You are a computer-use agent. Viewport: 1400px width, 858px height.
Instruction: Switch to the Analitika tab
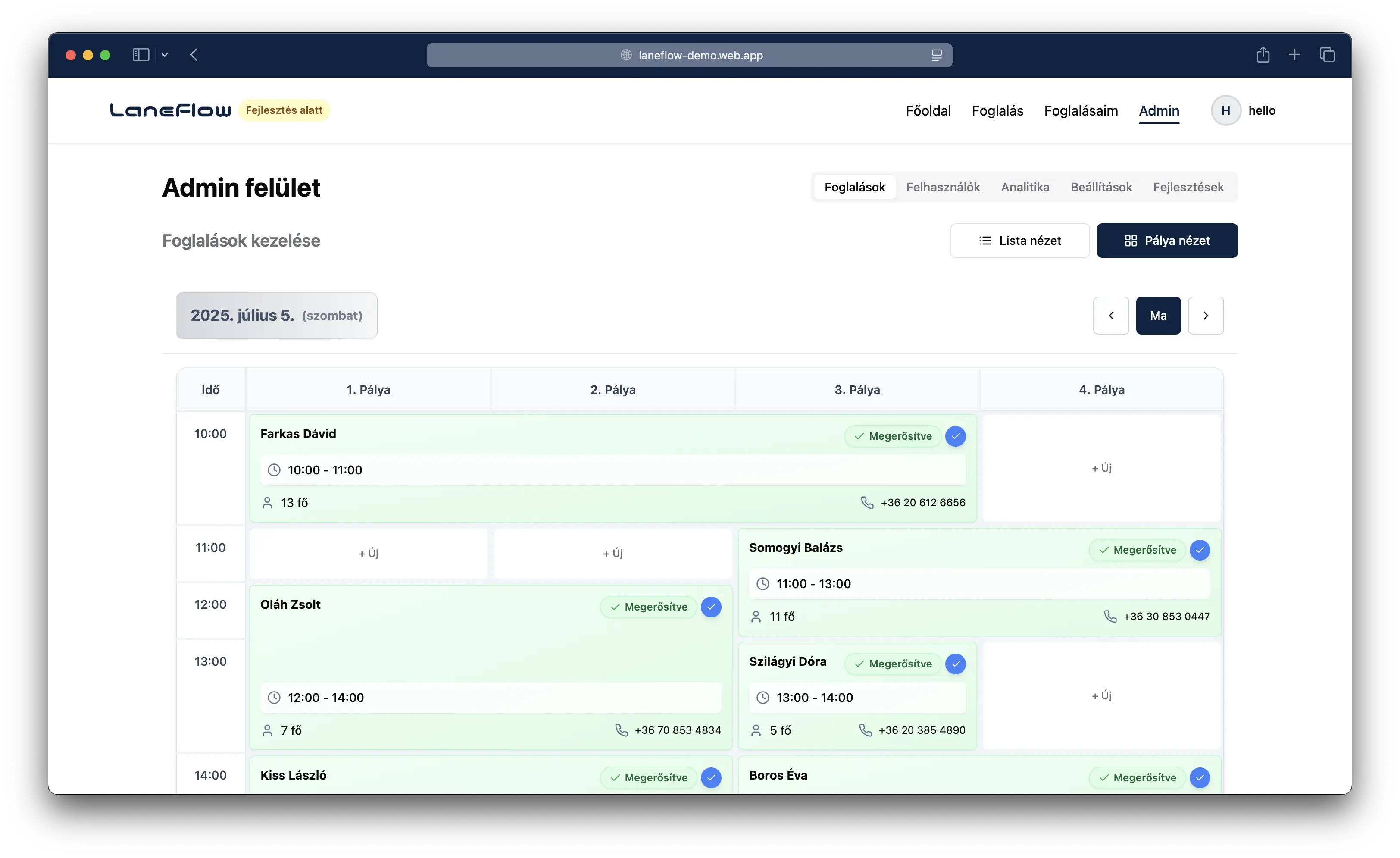pyautogui.click(x=1025, y=187)
